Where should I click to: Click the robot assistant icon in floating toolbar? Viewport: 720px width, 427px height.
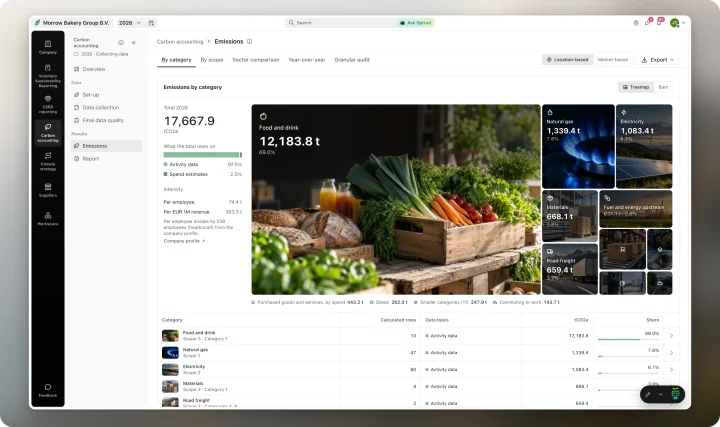click(x=675, y=394)
